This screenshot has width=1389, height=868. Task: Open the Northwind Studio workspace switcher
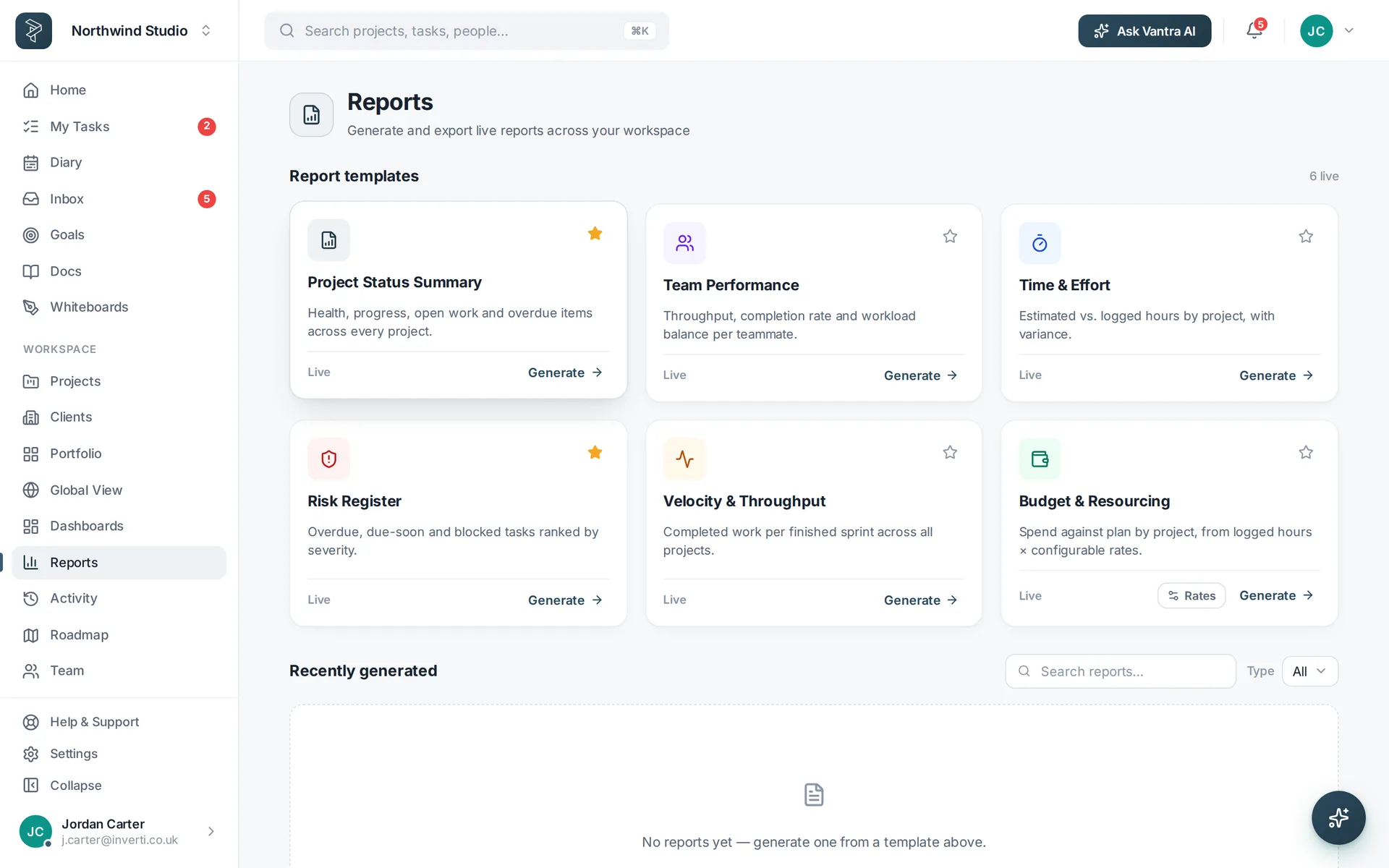tap(141, 30)
